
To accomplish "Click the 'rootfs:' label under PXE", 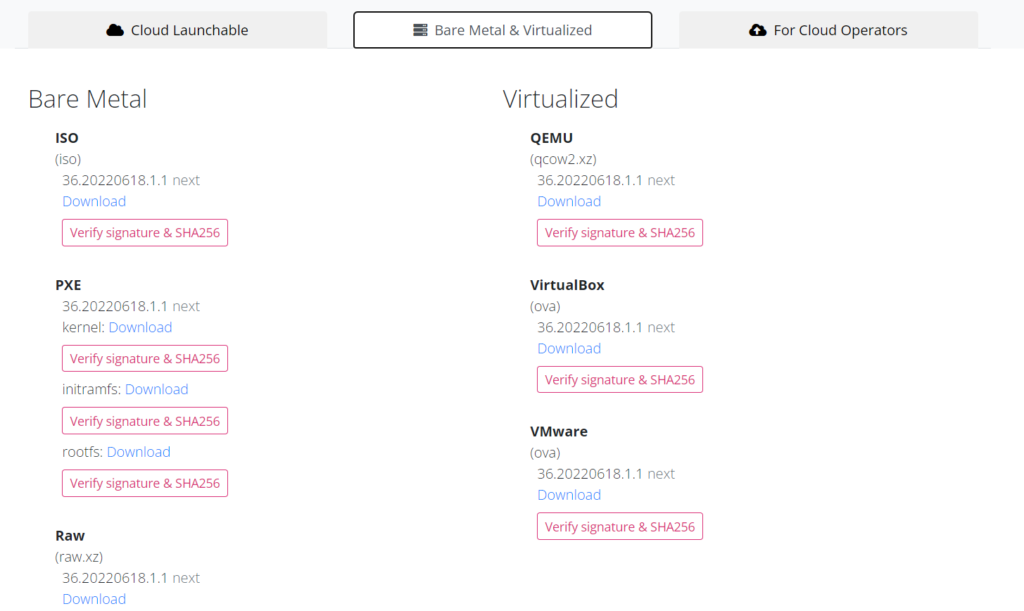I will pos(82,452).
